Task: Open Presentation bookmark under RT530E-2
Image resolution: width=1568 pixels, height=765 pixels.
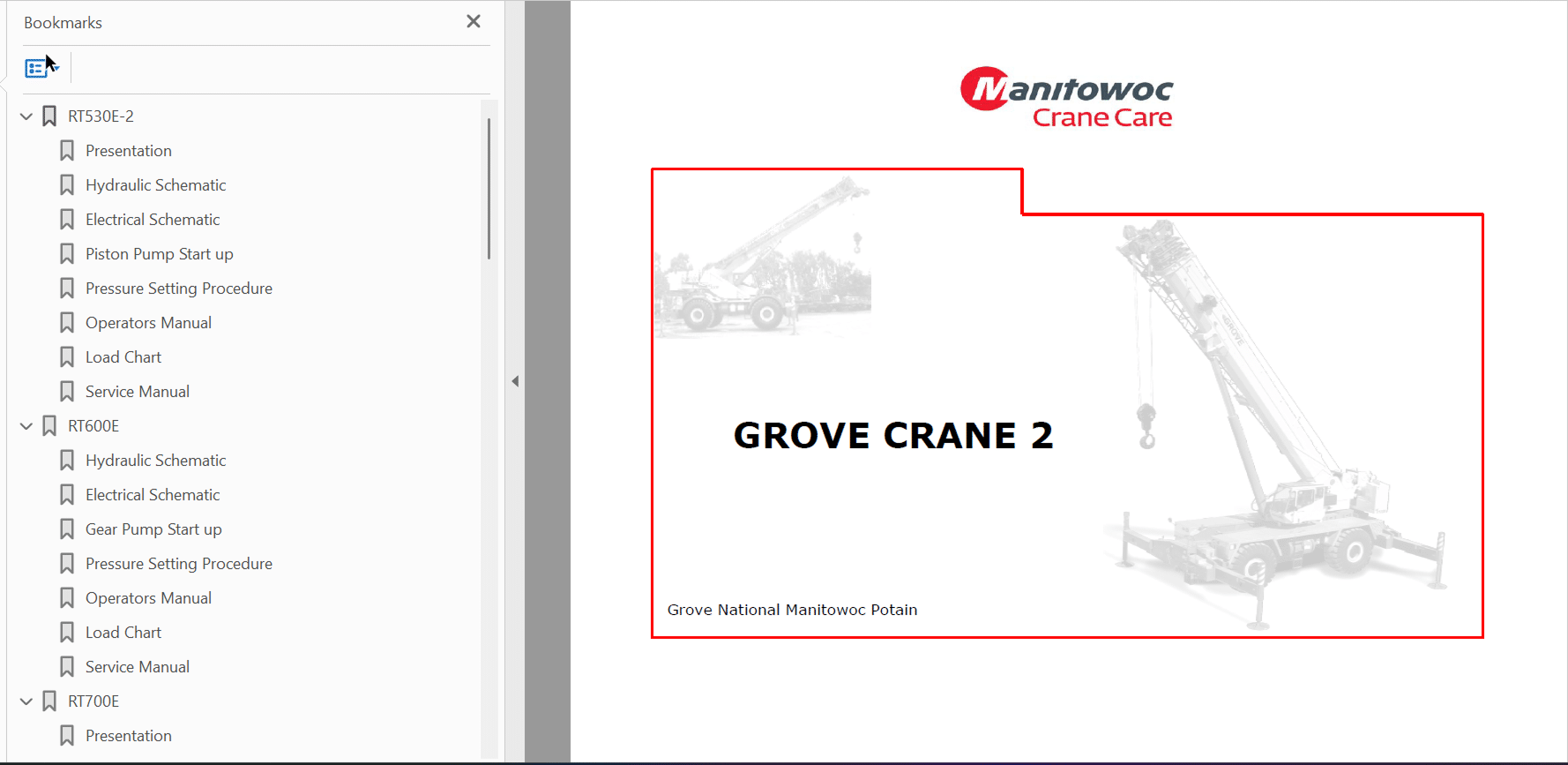Action: point(129,151)
